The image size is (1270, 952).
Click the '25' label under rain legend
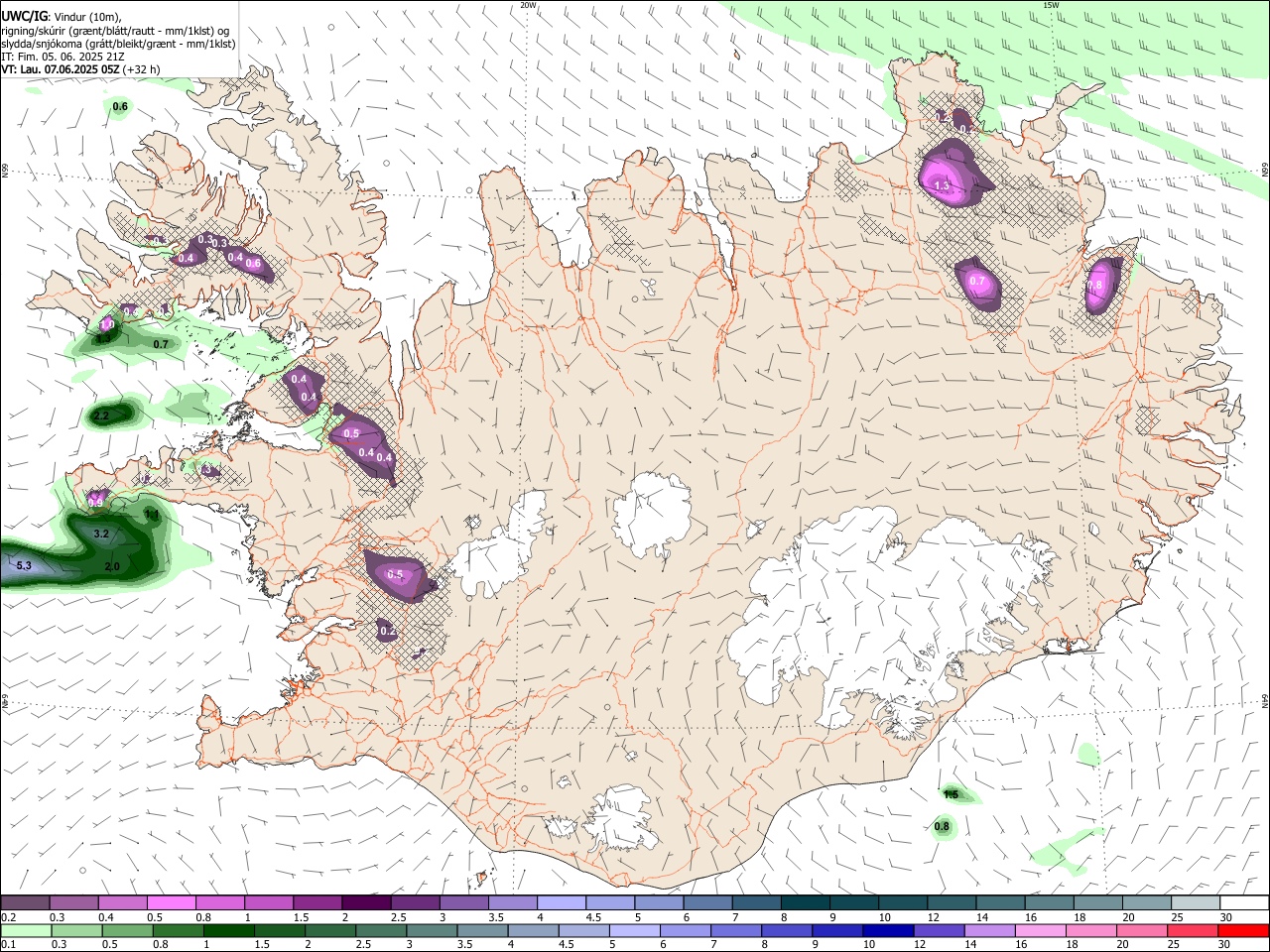[x=1176, y=944]
